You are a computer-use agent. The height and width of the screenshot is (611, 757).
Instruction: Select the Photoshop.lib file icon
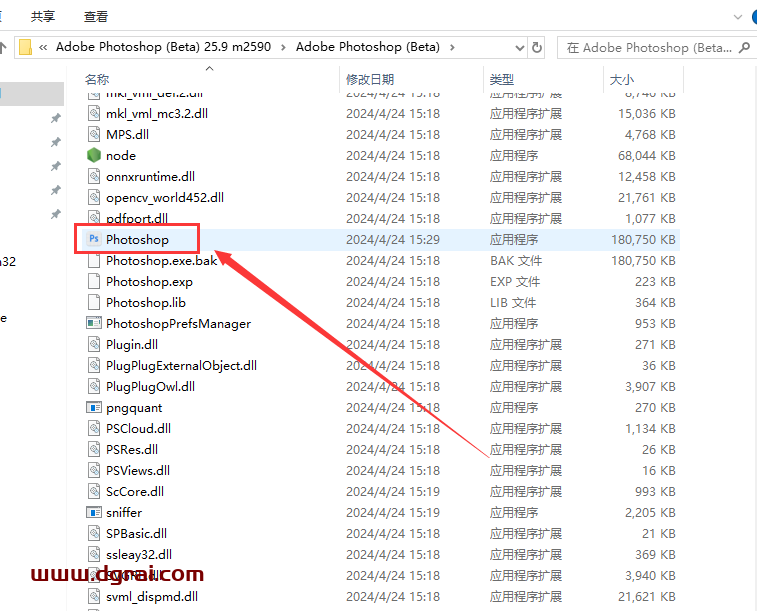[x=94, y=302]
